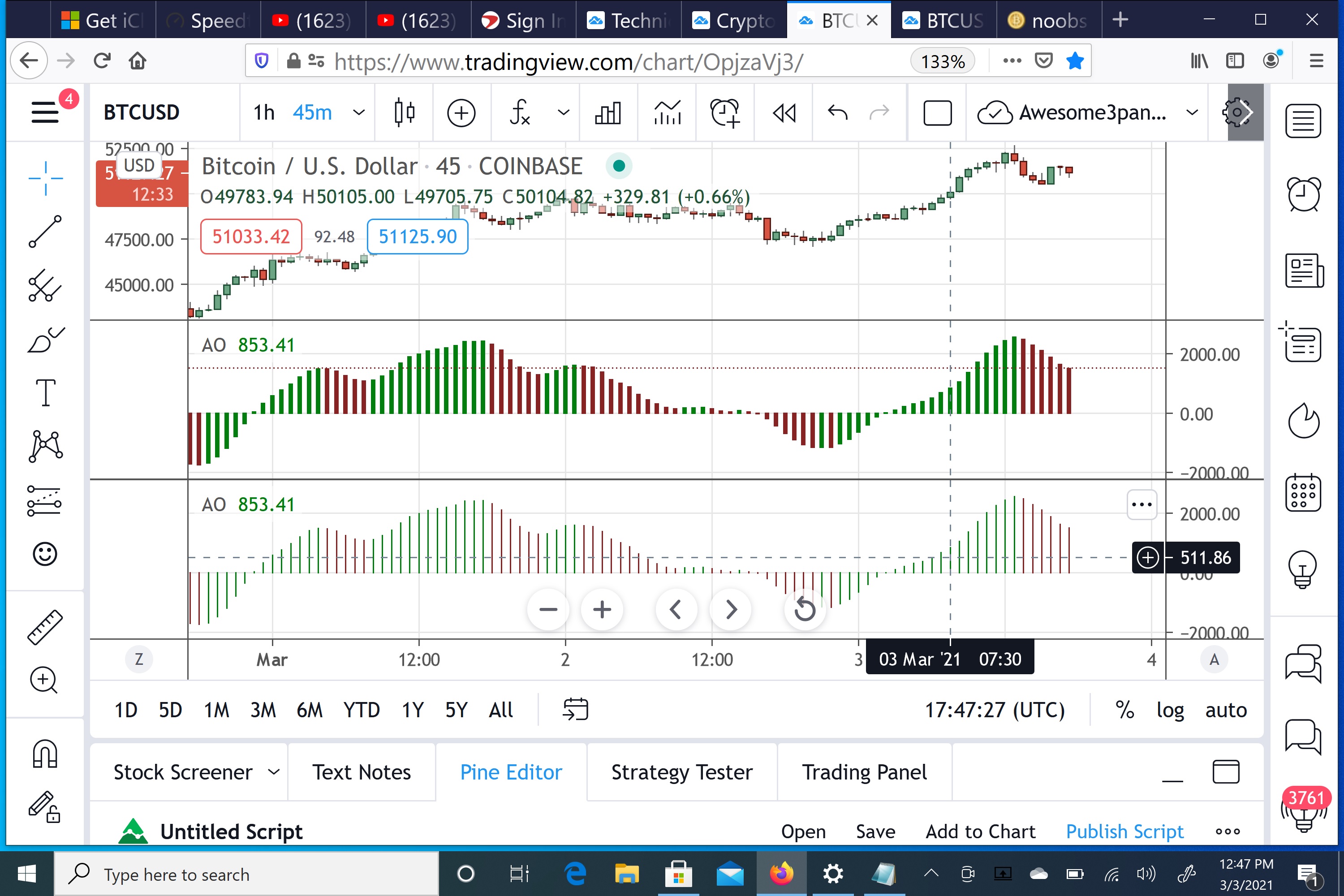
Task: Select the 45m timeframe
Action: pos(312,112)
